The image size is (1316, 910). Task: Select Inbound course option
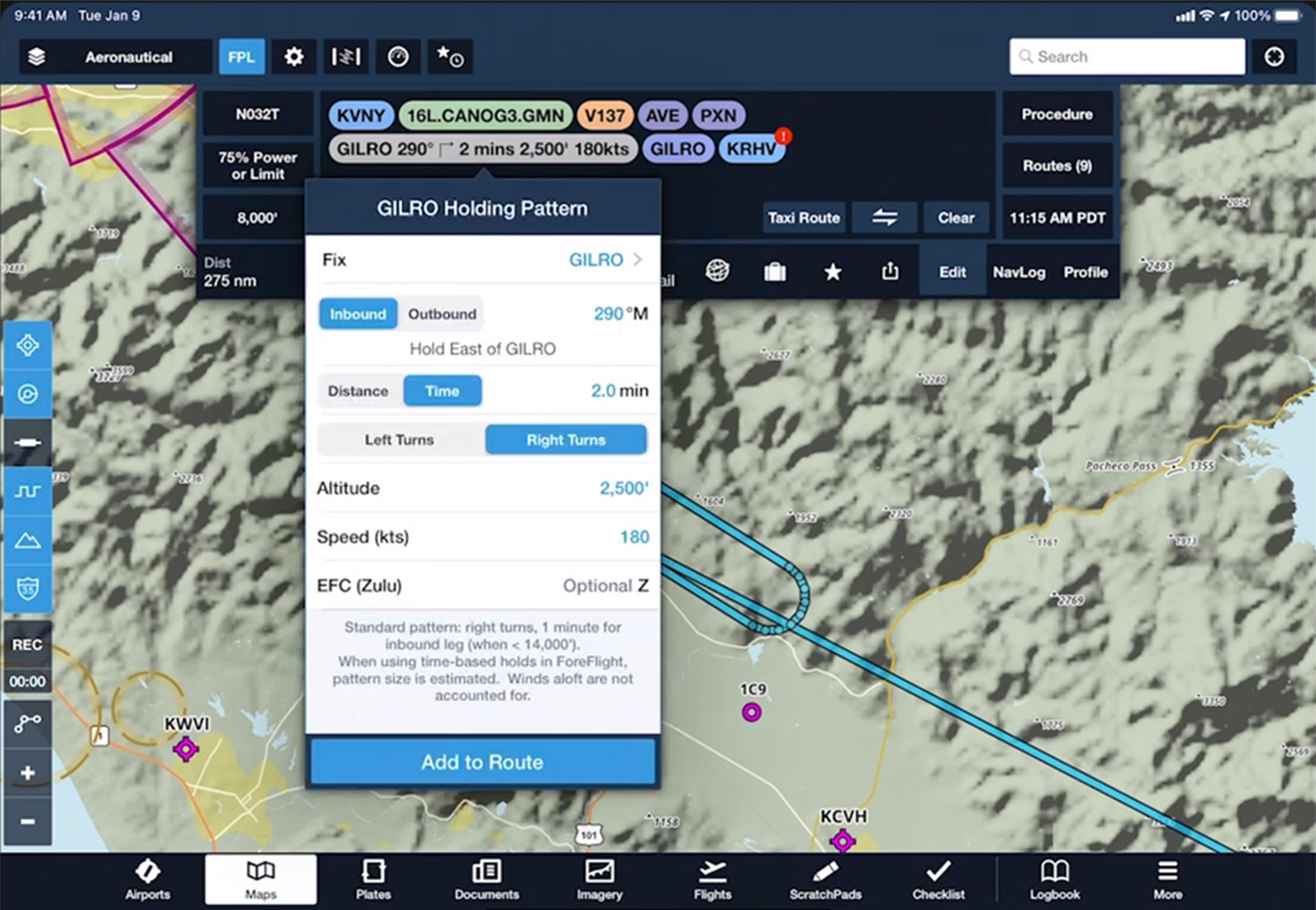358,314
